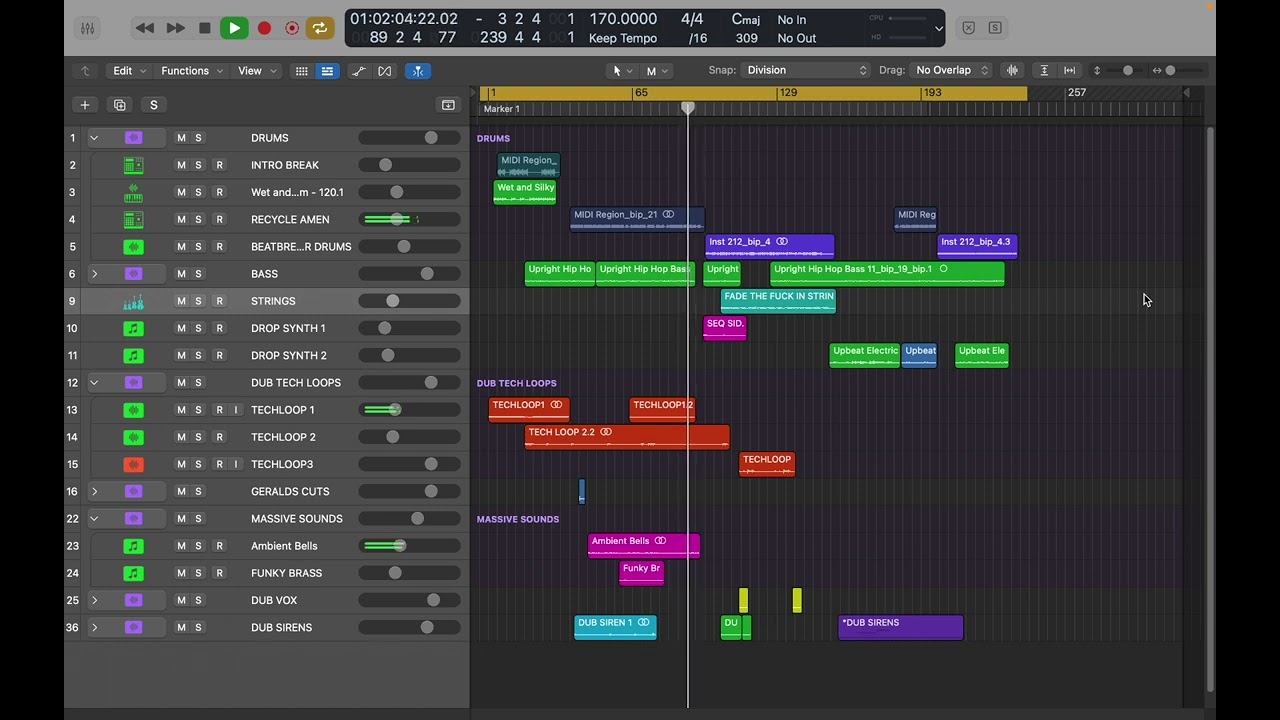Toggle the automation curve icon

click(359, 71)
